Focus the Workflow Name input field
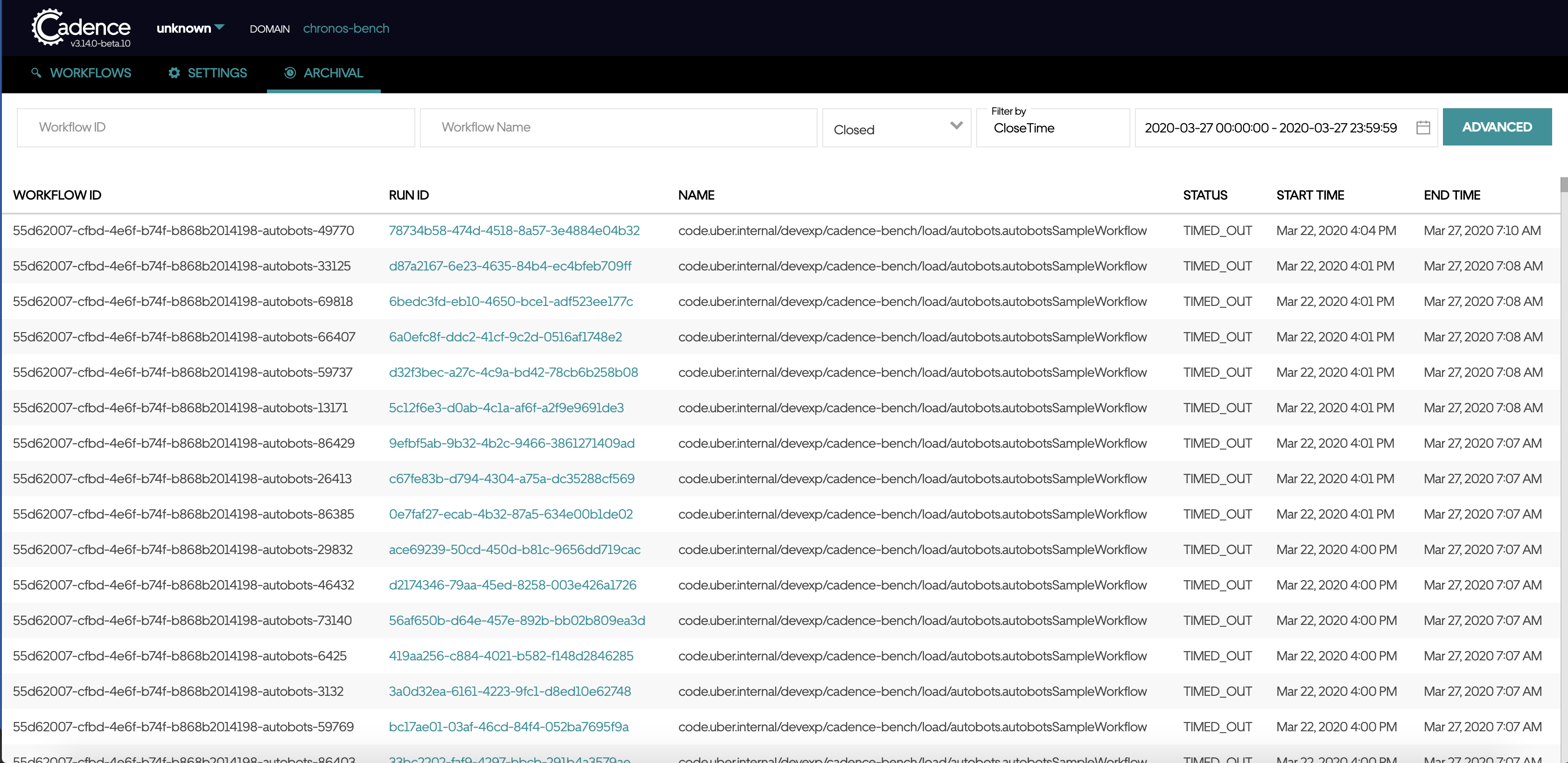This screenshot has width=1568, height=763. coord(618,128)
